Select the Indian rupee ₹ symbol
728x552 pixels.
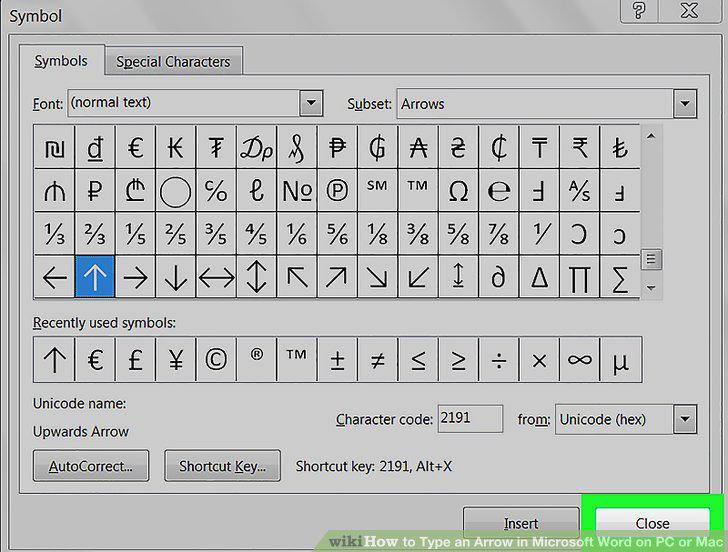[579, 147]
